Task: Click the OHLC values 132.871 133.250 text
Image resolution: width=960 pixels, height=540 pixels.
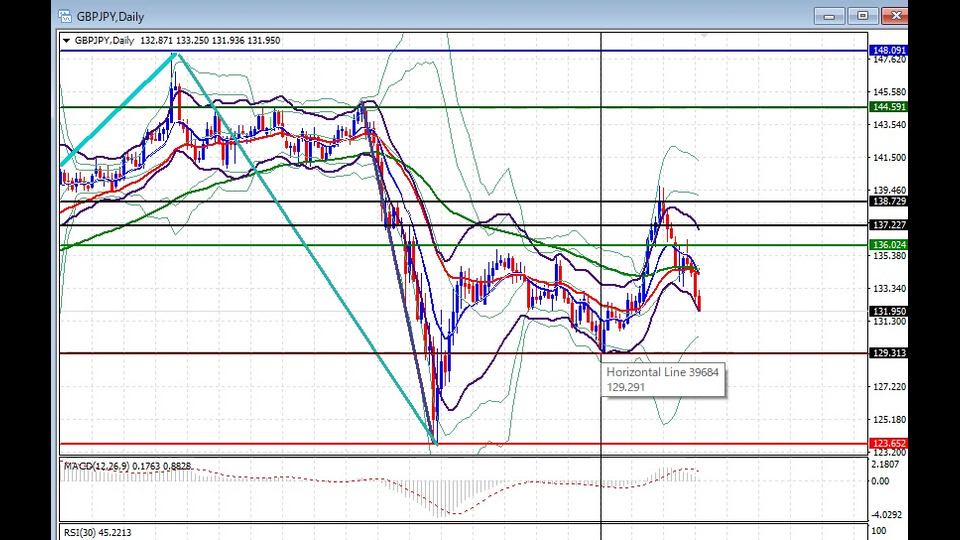Action: pos(174,40)
